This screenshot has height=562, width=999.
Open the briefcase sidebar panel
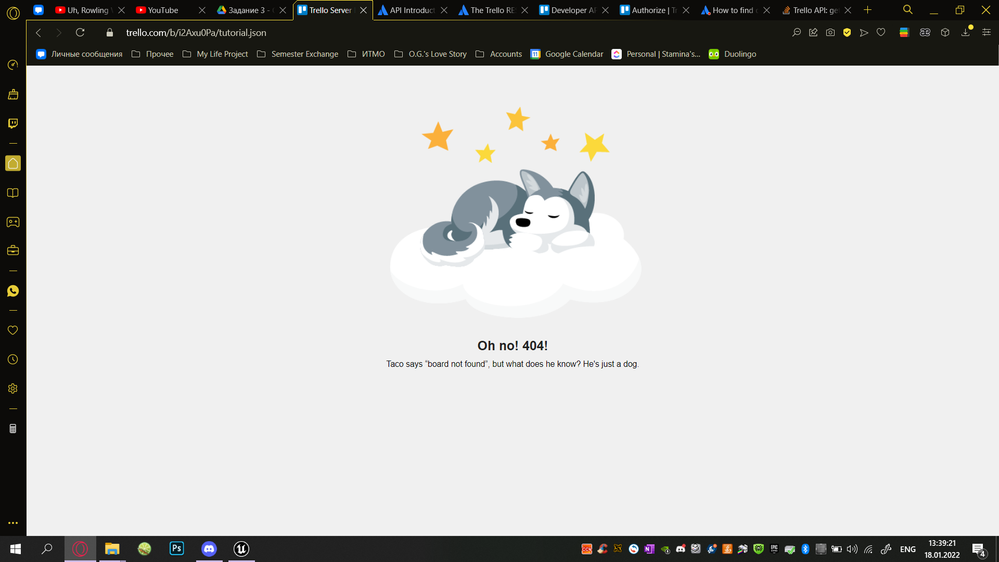click(13, 250)
